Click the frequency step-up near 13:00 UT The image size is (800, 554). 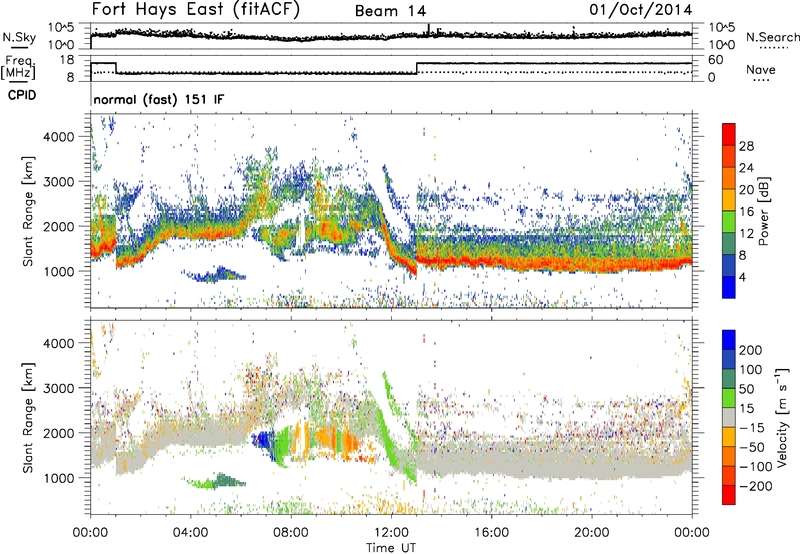[417, 68]
